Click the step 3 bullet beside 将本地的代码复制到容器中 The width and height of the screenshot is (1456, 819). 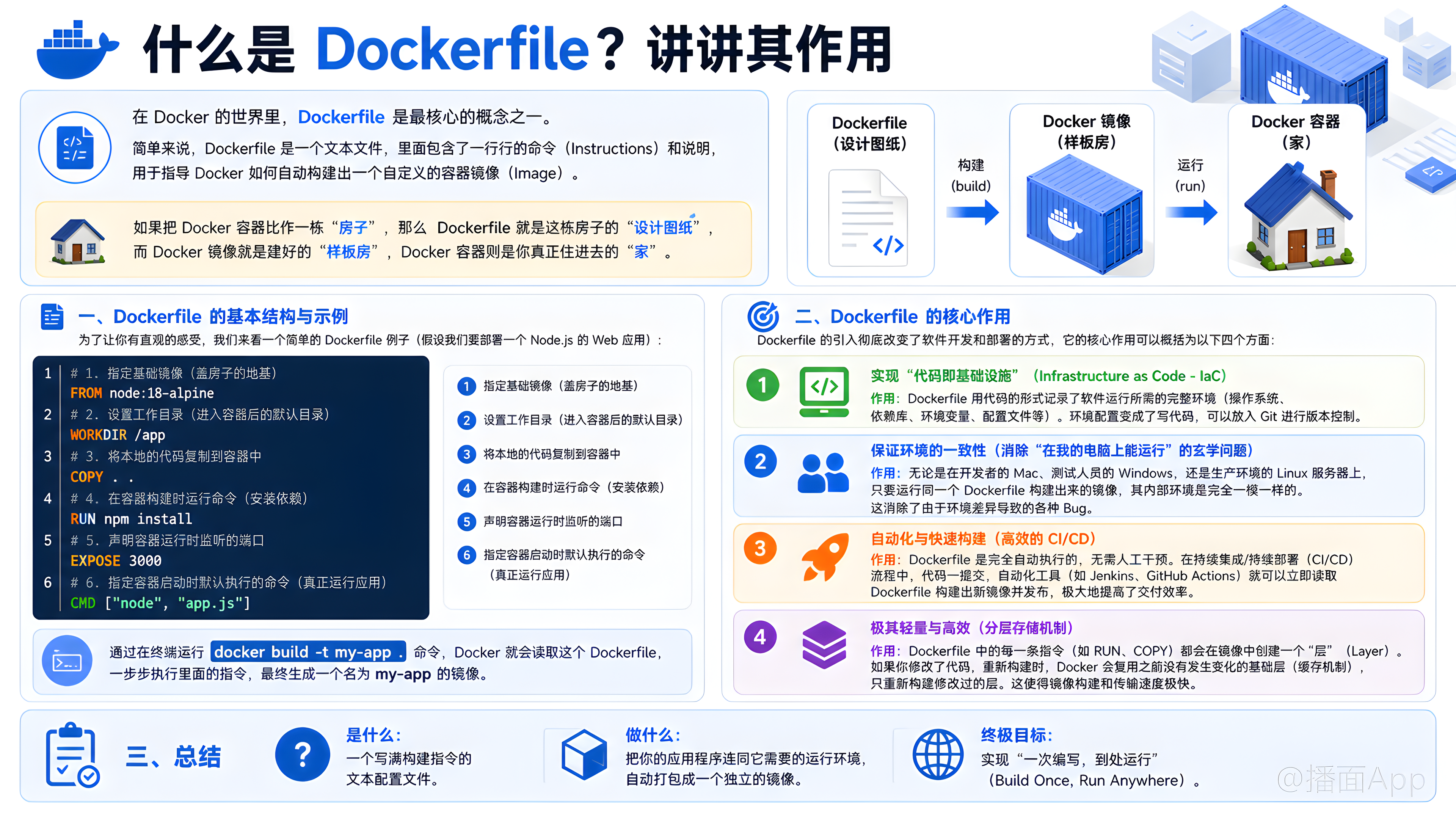(466, 455)
